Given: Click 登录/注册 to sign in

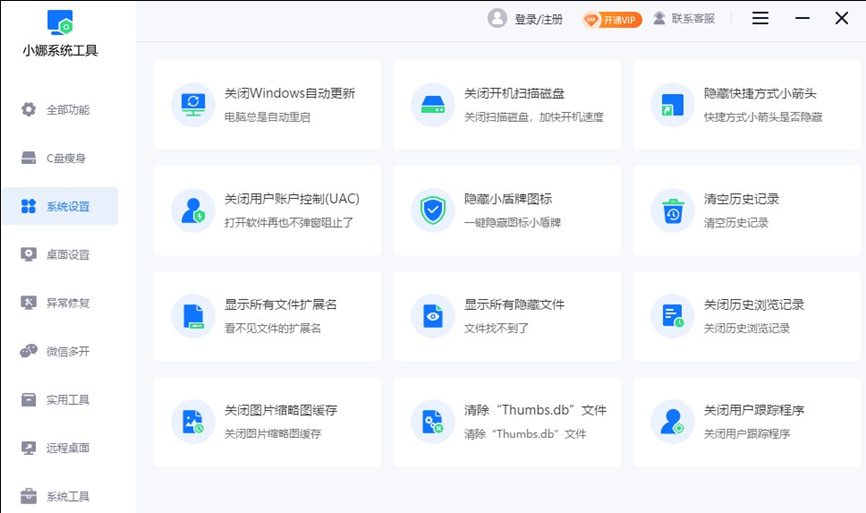Looking at the screenshot, I should click(x=538, y=19).
